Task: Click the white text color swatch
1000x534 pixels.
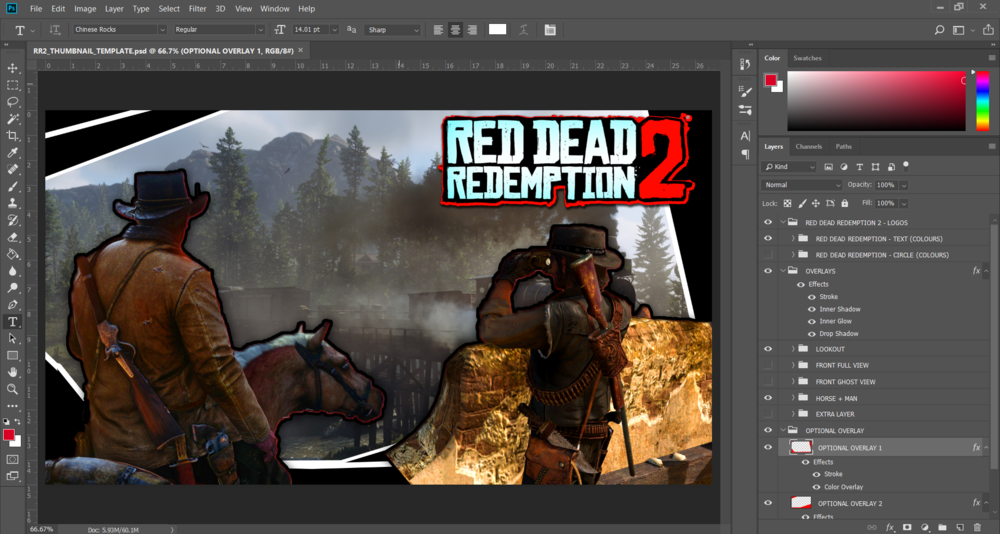Action: 497,30
